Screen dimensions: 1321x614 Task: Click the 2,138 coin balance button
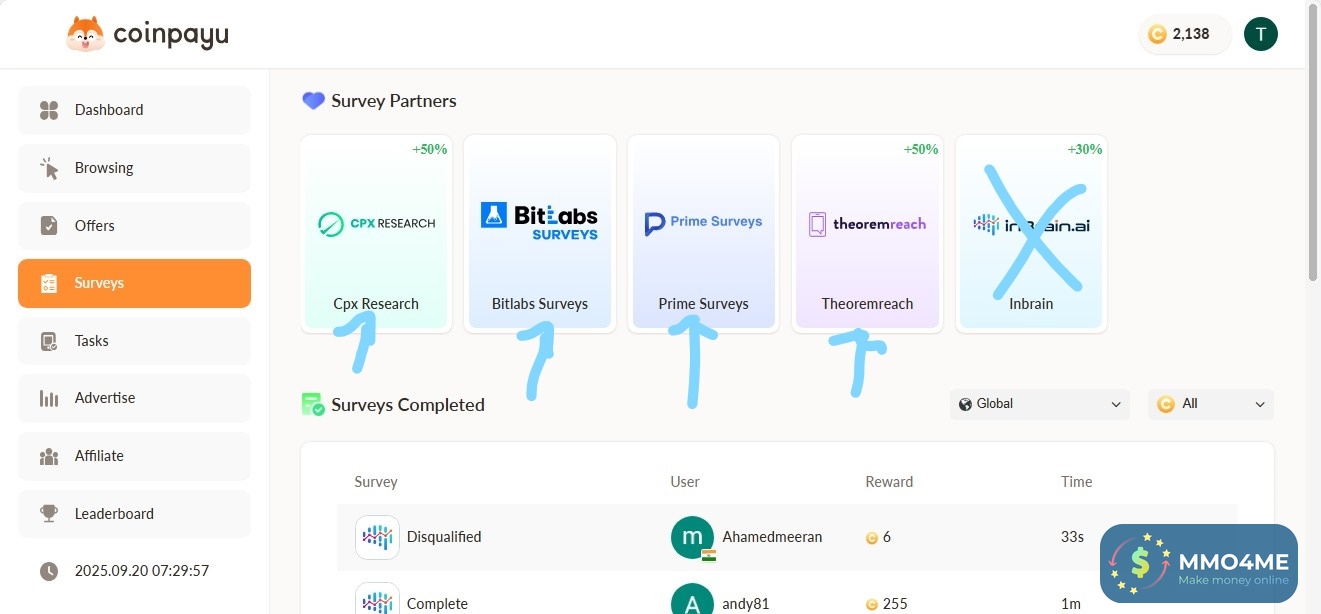coord(1184,34)
